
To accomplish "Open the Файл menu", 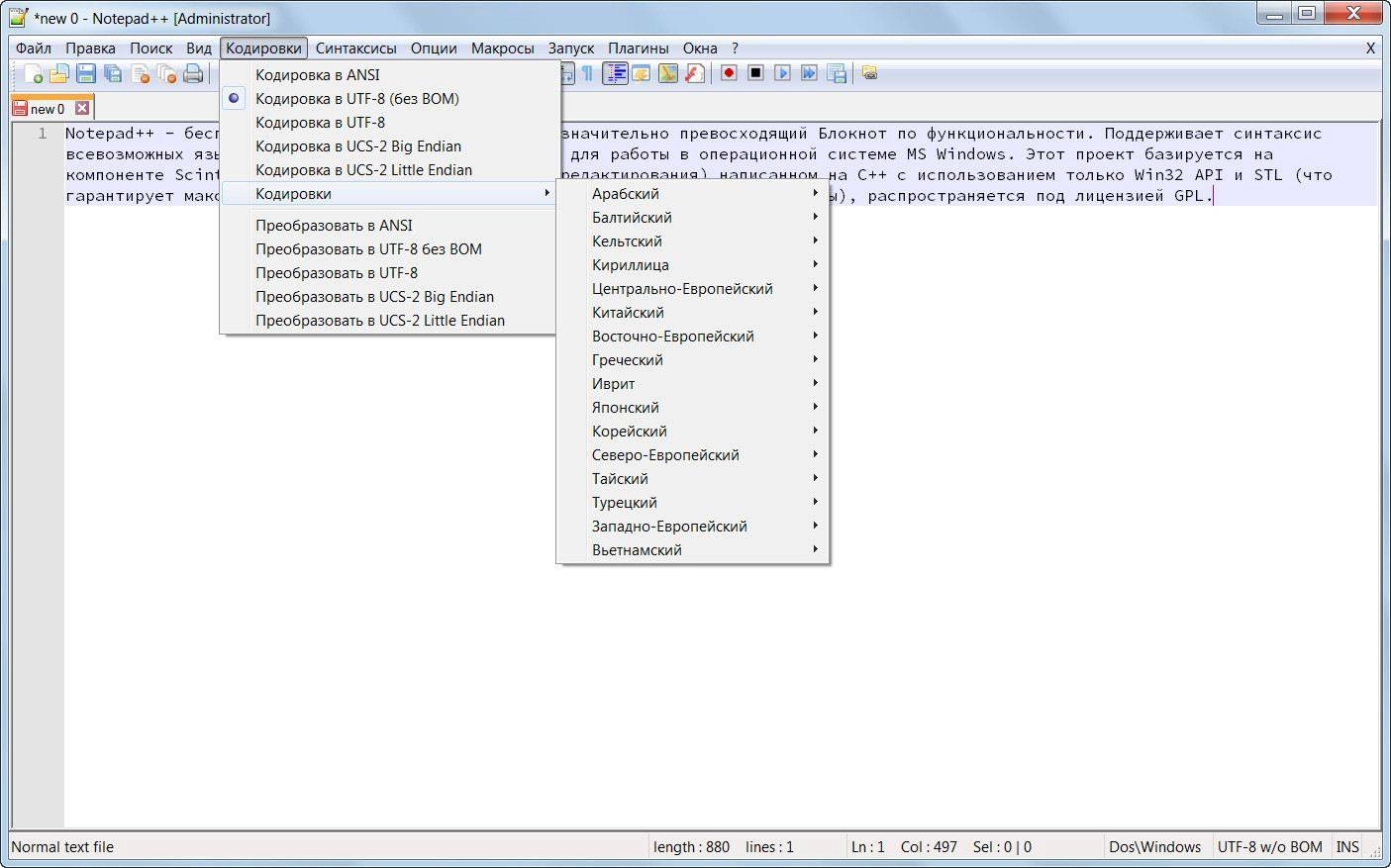I will point(34,48).
